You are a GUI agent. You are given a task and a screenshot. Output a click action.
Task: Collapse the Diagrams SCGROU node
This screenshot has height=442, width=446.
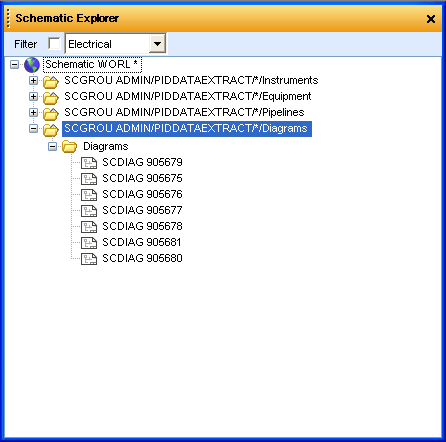(x=33, y=128)
